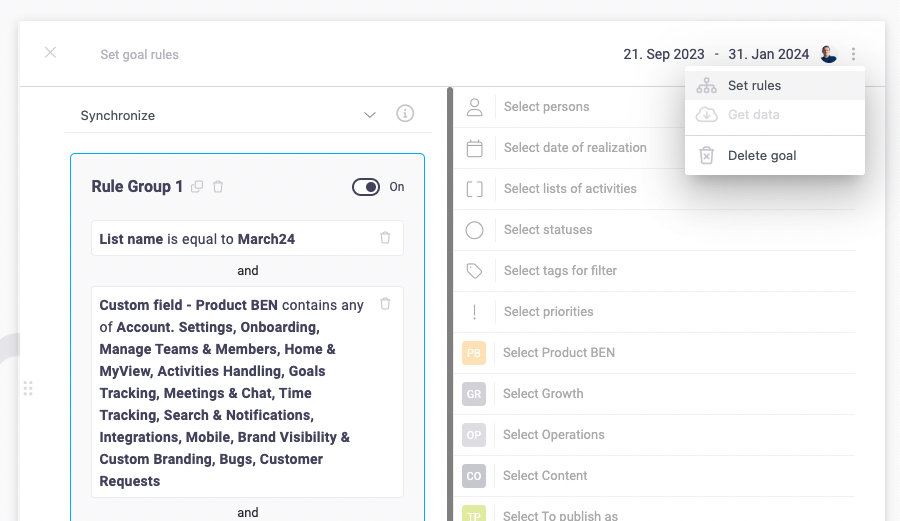Duplicate Rule Group 1 with copy icon
900x521 pixels.
coord(197,186)
